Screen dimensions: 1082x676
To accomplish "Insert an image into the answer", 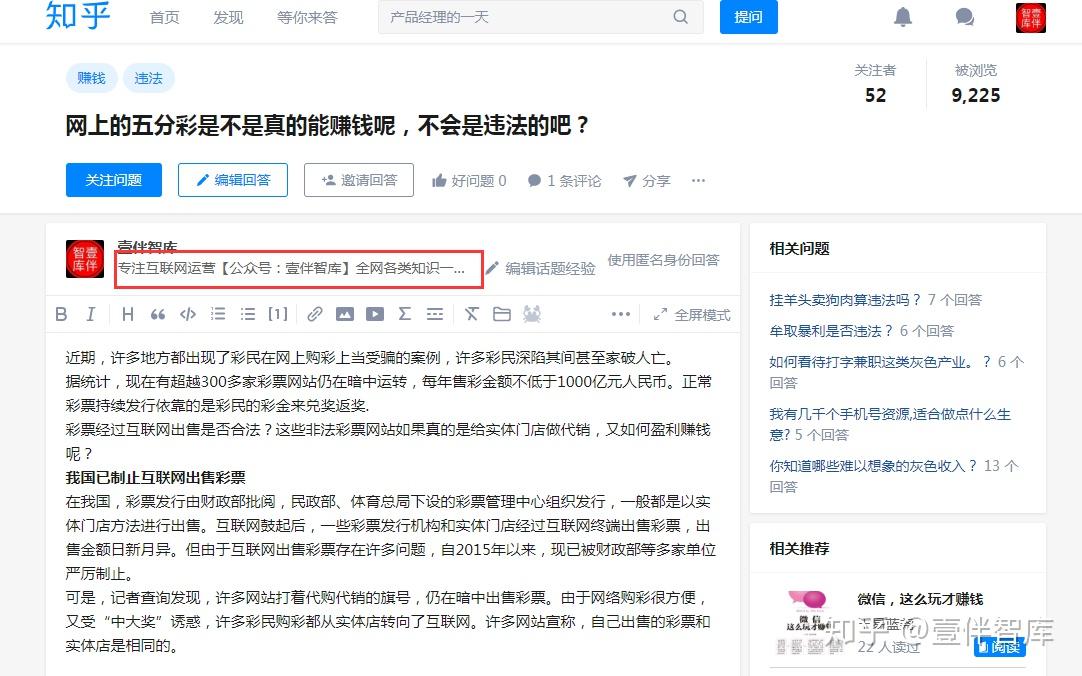I will tap(345, 313).
